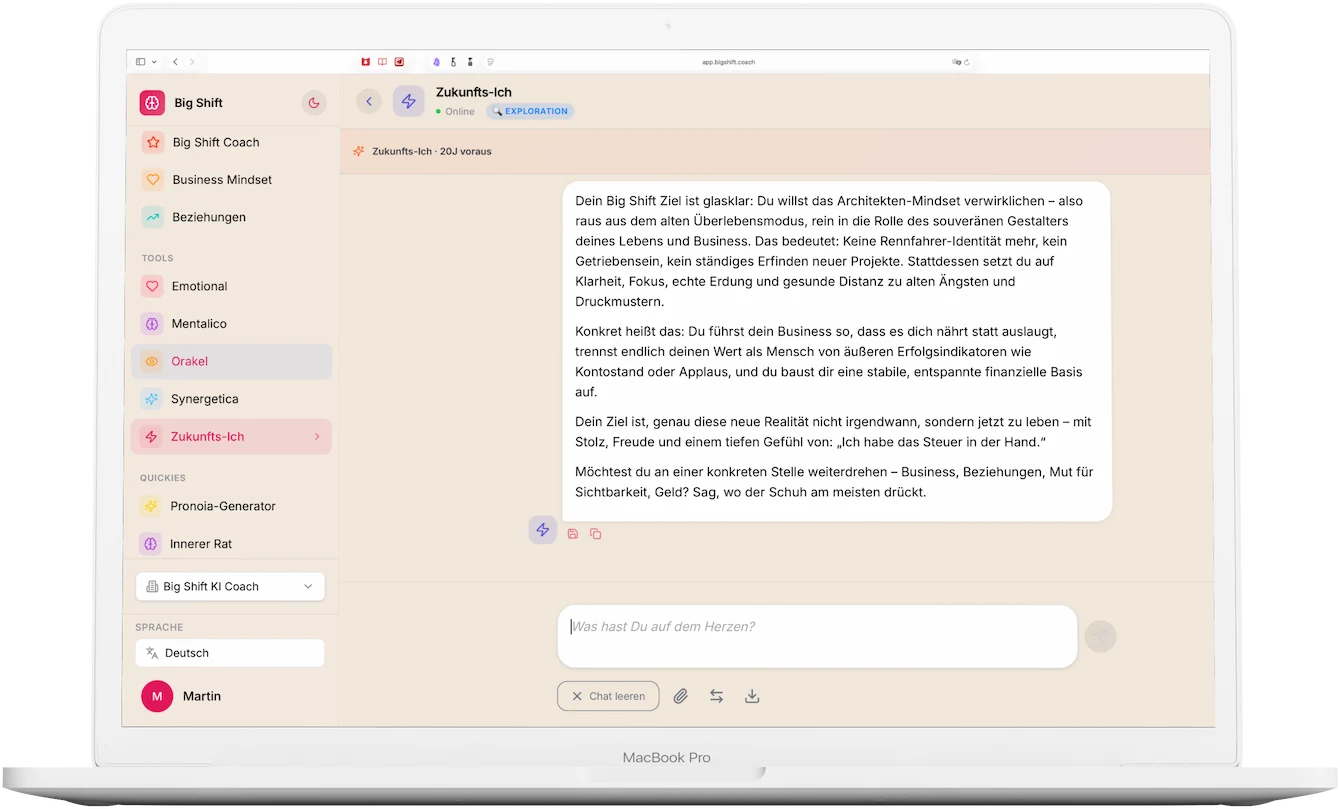
Task: Click the red book Safari extension icon
Action: pos(382,62)
